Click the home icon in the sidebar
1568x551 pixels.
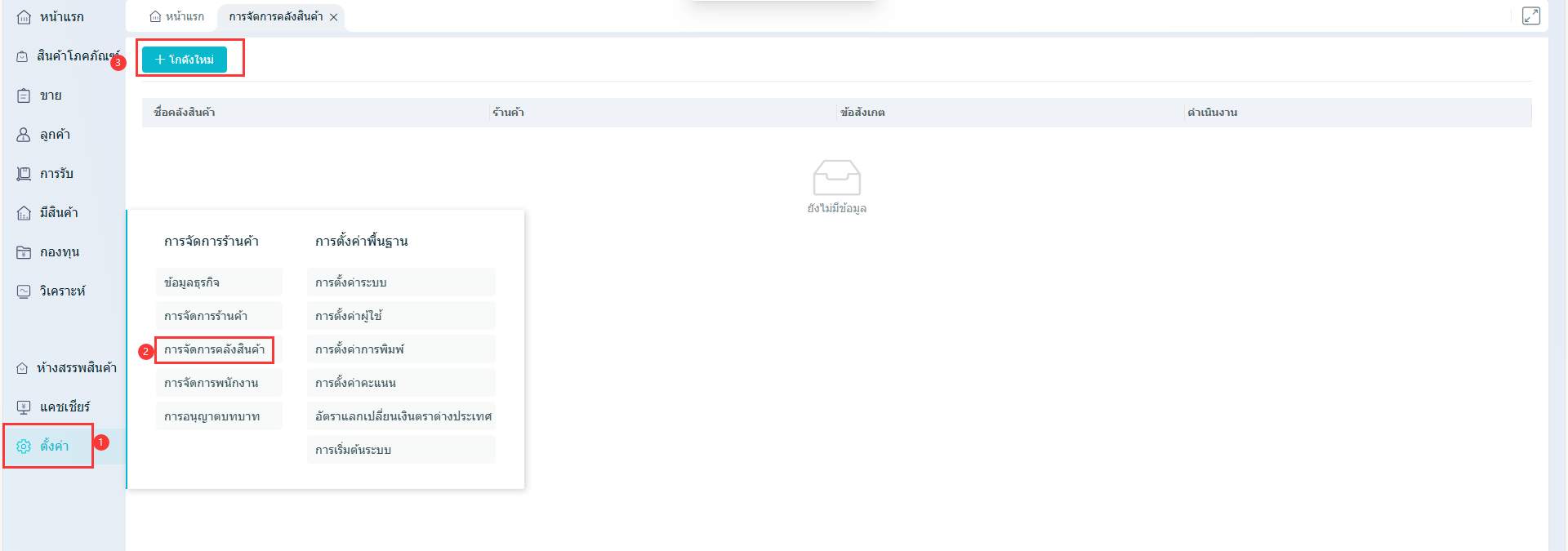point(24,17)
